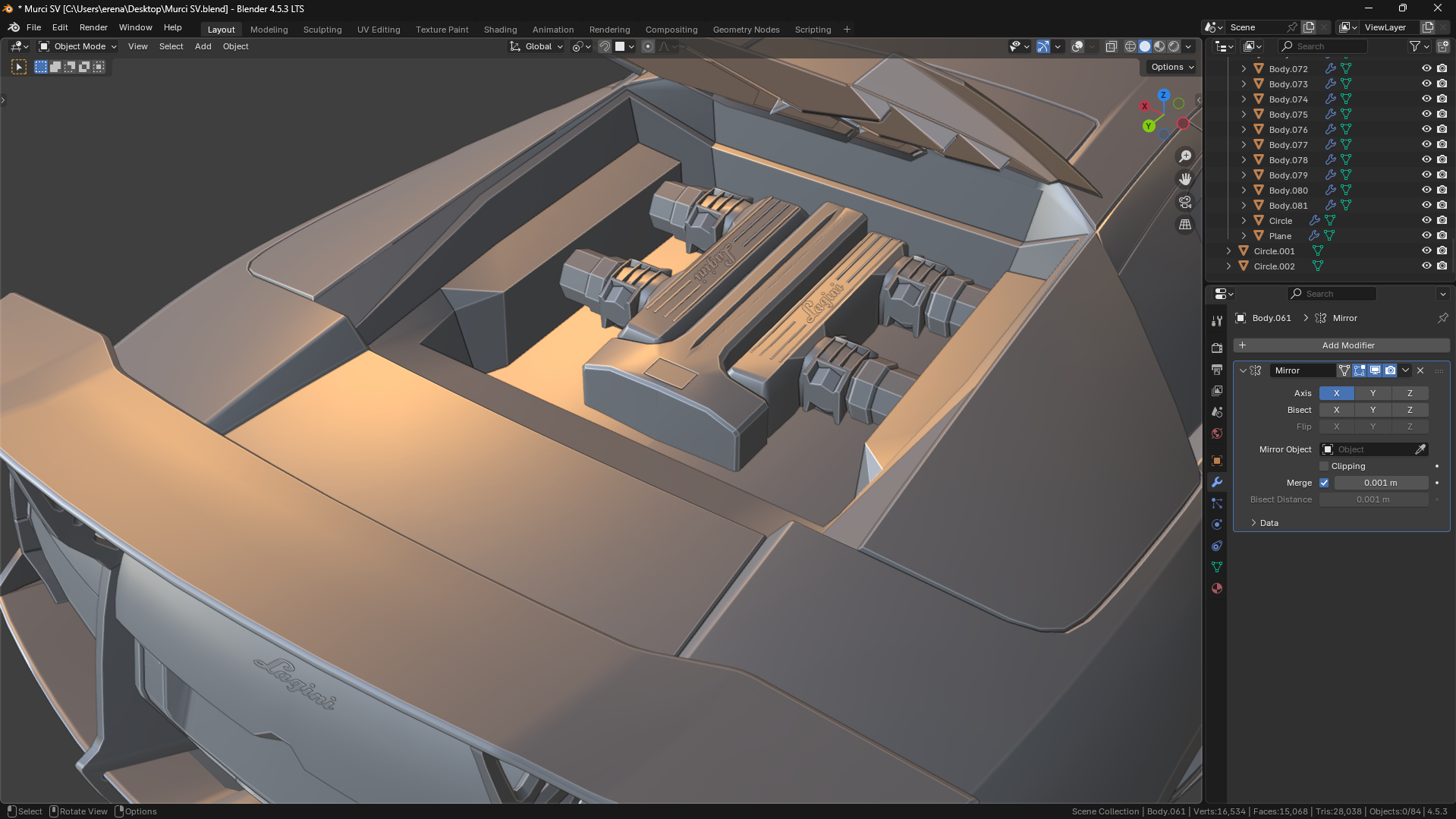Viewport: 1456px width, 819px height.
Task: Click the Merge distance 0.001 m field
Action: [1381, 483]
